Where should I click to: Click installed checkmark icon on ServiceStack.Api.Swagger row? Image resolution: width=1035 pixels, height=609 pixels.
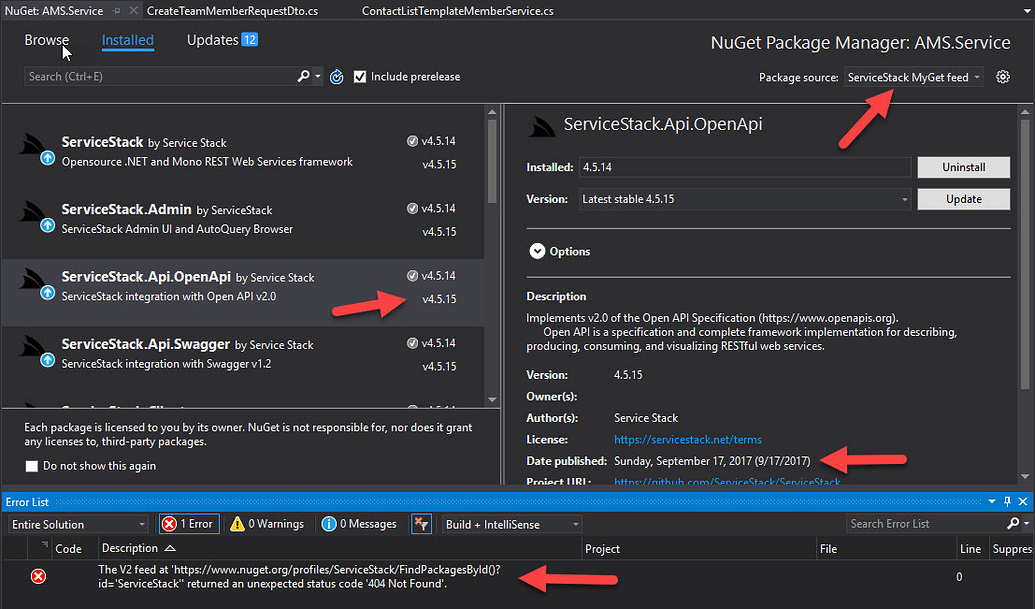tap(413, 343)
